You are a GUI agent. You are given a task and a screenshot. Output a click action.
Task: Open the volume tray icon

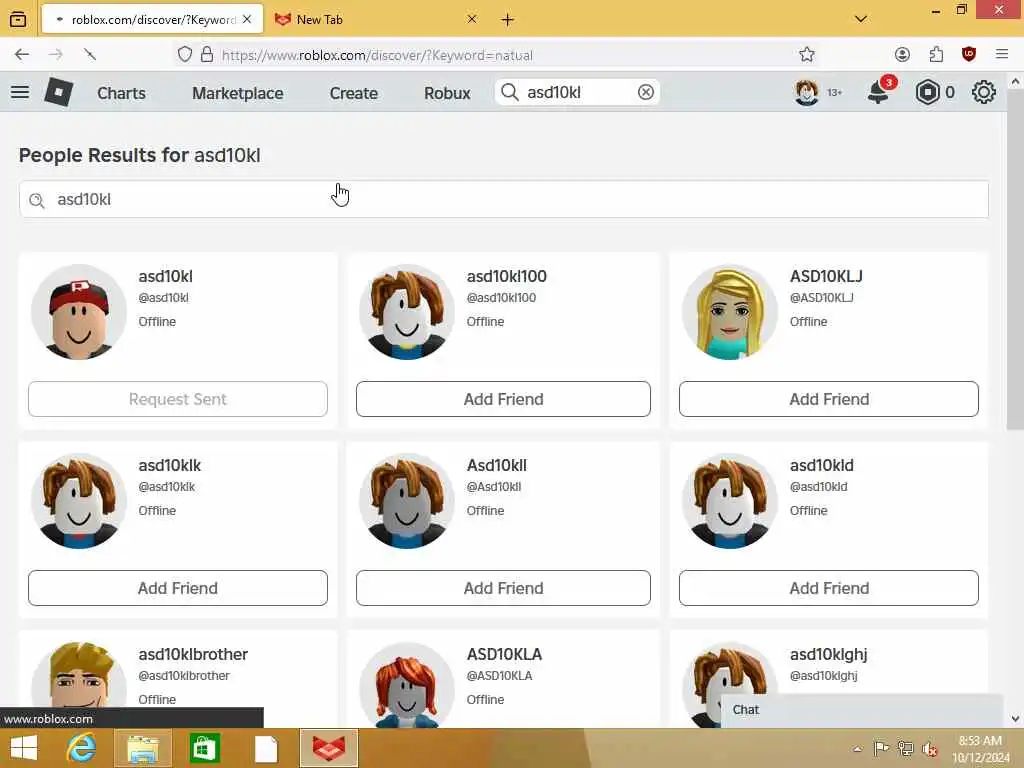pyautogui.click(x=929, y=748)
